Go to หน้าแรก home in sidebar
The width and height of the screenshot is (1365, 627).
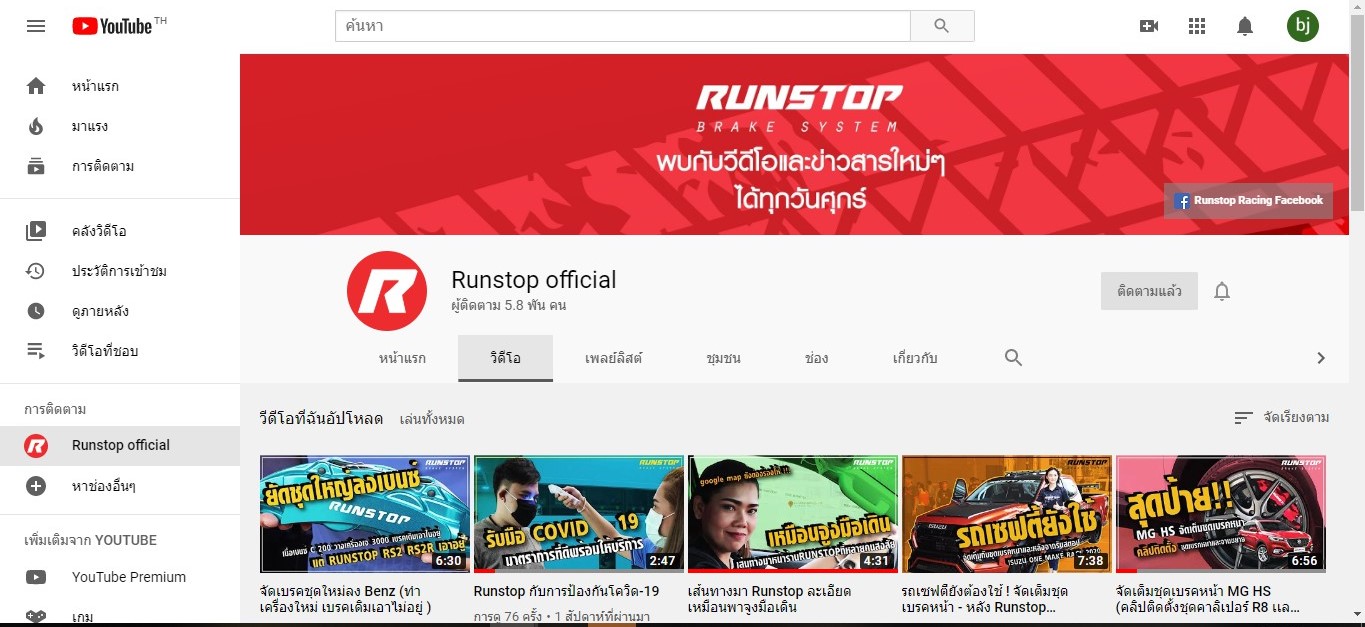(120, 86)
